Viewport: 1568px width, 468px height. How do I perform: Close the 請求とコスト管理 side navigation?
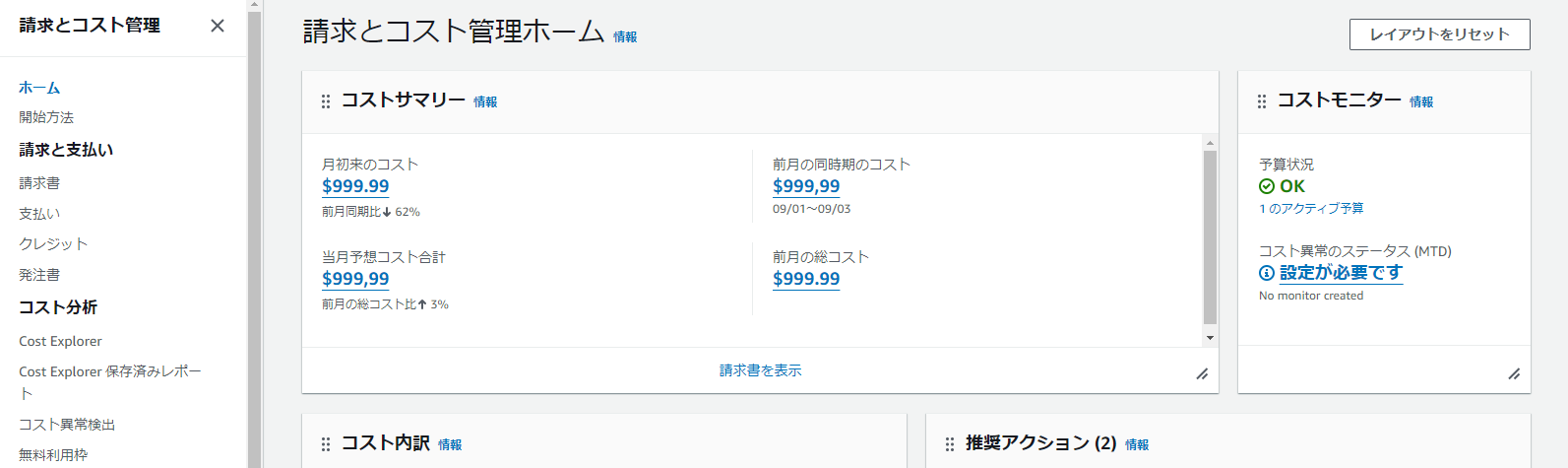coord(218,26)
